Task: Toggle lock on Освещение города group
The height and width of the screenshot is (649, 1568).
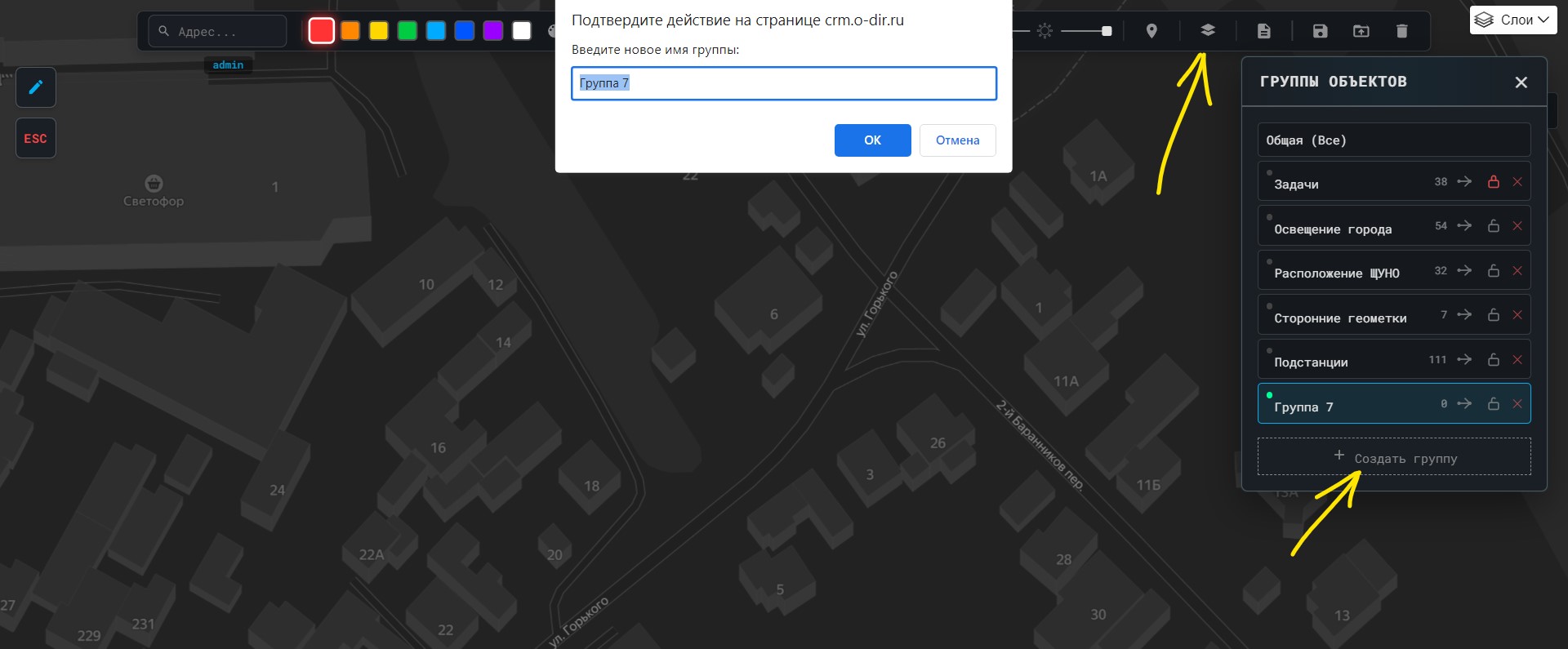Action: (1494, 226)
